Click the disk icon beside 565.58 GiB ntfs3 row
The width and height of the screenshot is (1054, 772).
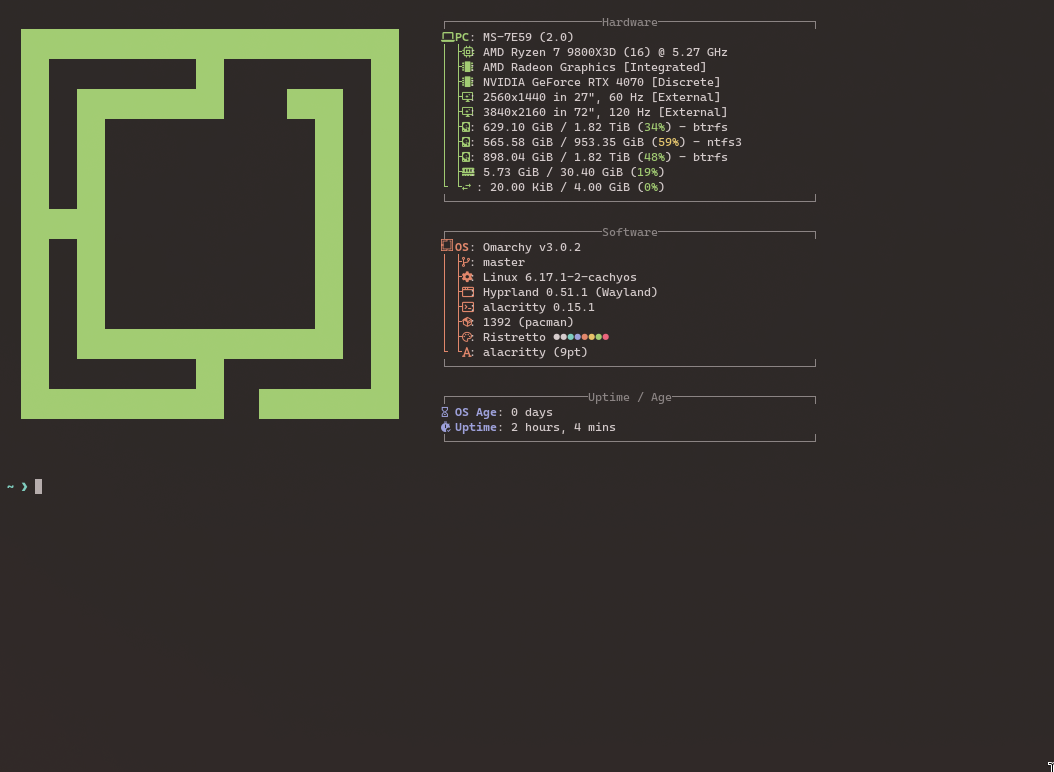466,142
